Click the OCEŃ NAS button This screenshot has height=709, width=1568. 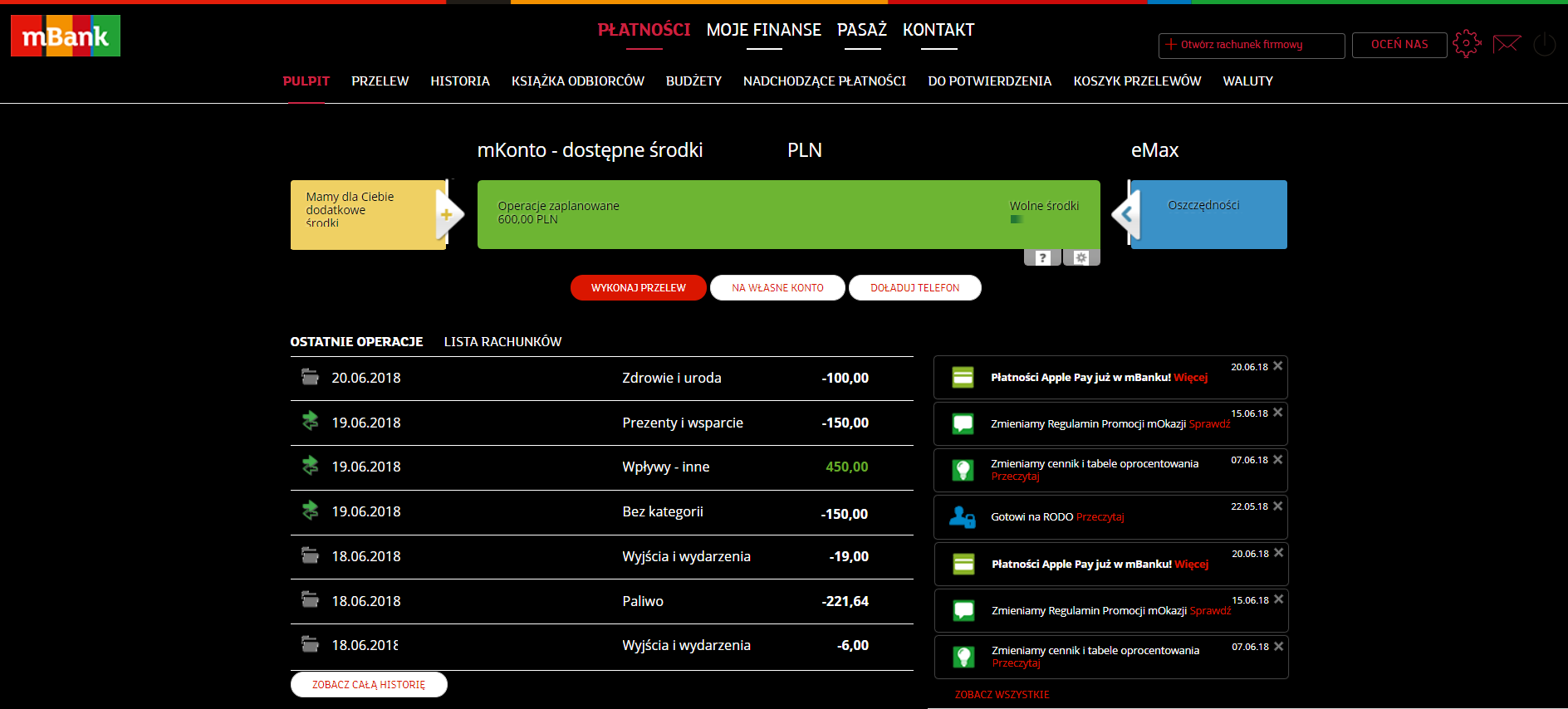tap(1399, 45)
